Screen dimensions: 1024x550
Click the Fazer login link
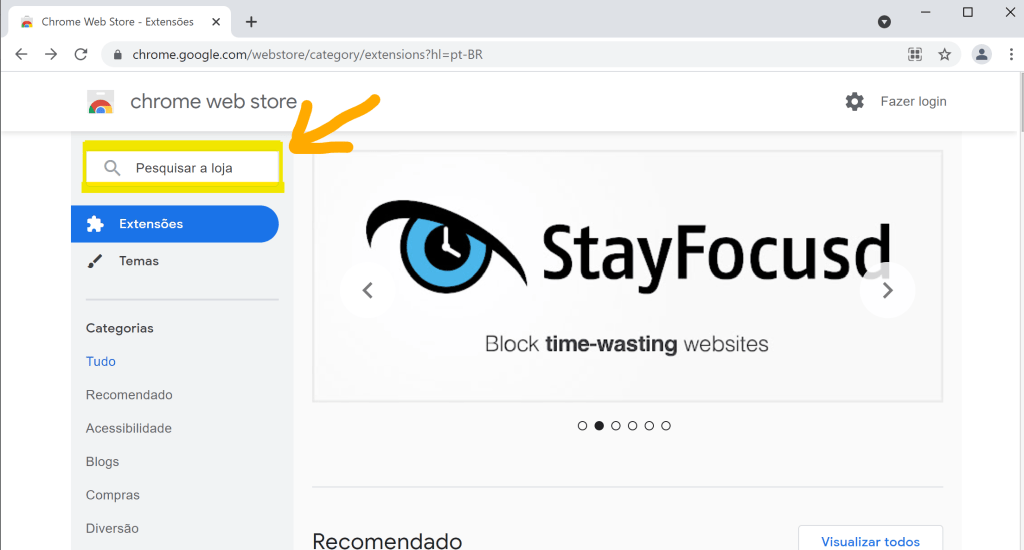[x=913, y=101]
